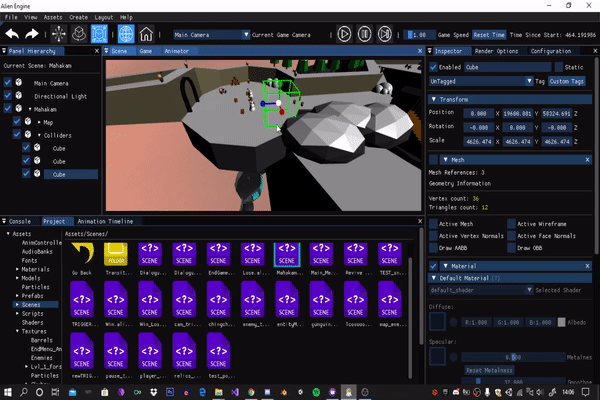Open the Transit... yellow folder
Image resolution: width=600 pixels, height=400 pixels.
(116, 254)
